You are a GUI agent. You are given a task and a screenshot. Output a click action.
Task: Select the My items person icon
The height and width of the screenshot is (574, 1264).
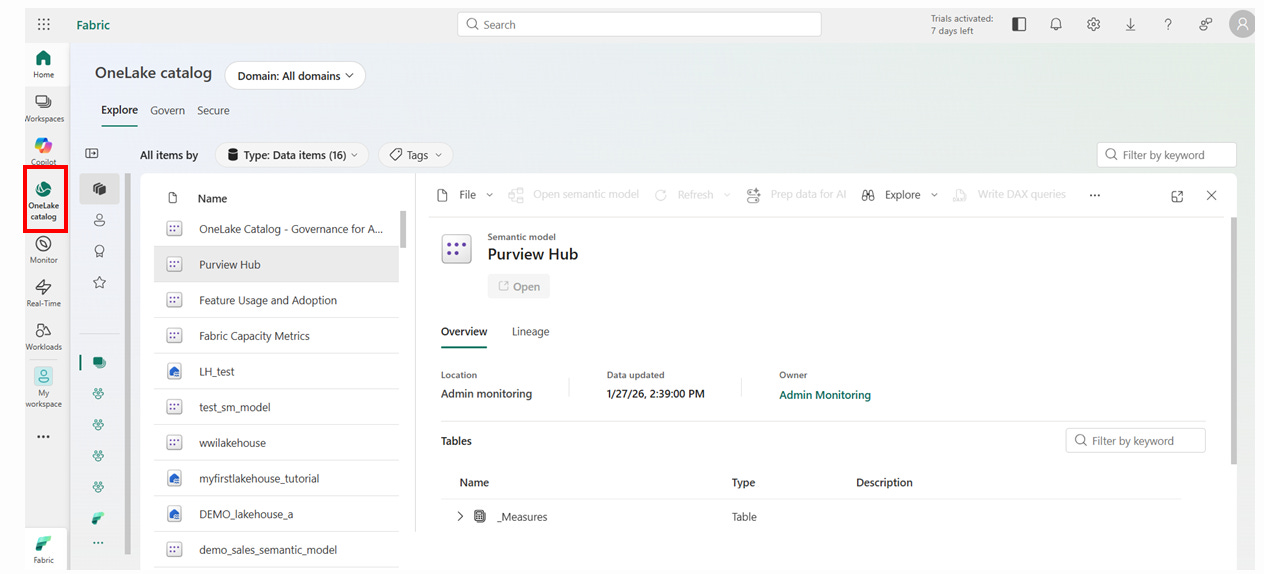click(99, 220)
